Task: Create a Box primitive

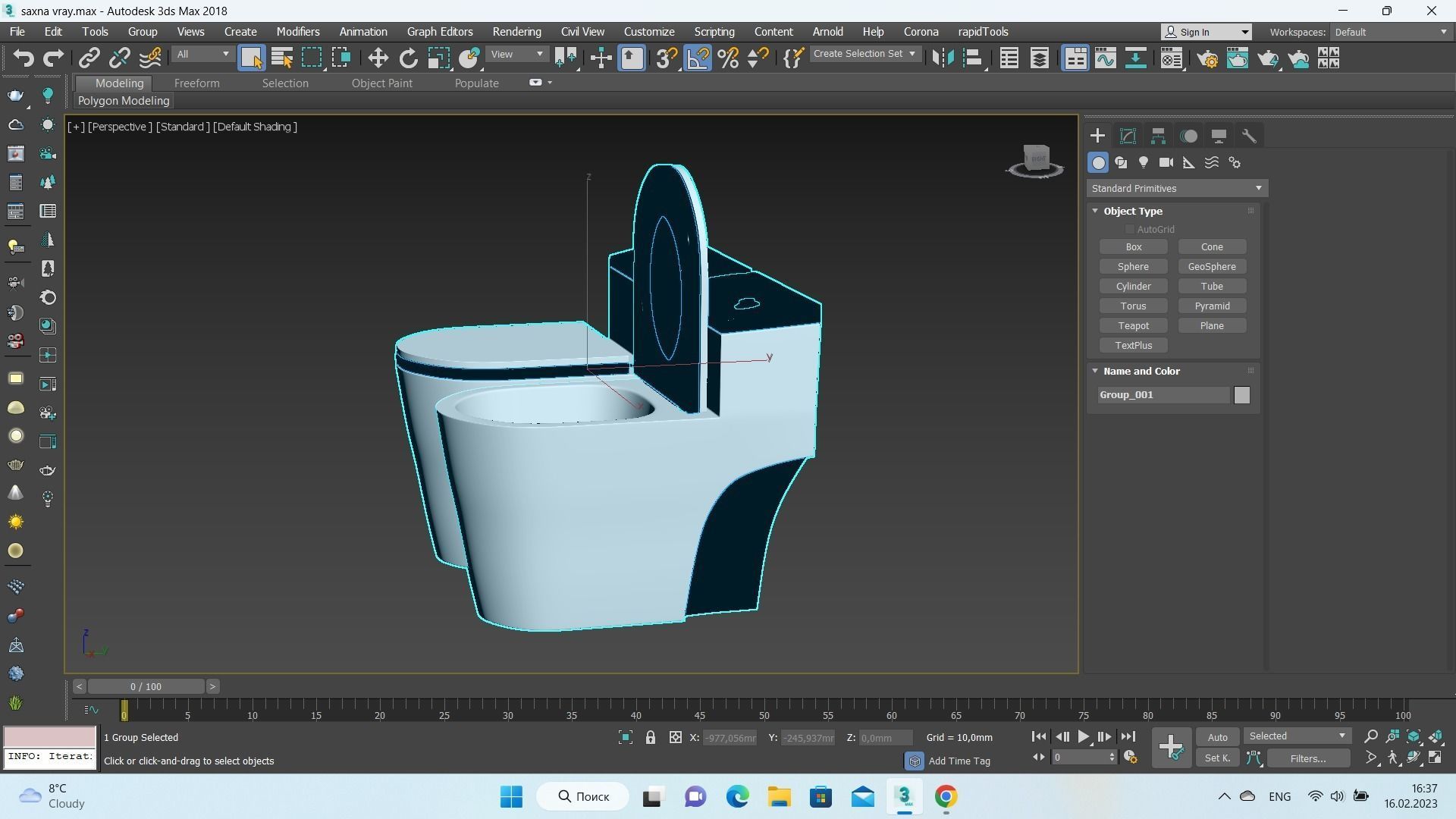Action: tap(1133, 247)
